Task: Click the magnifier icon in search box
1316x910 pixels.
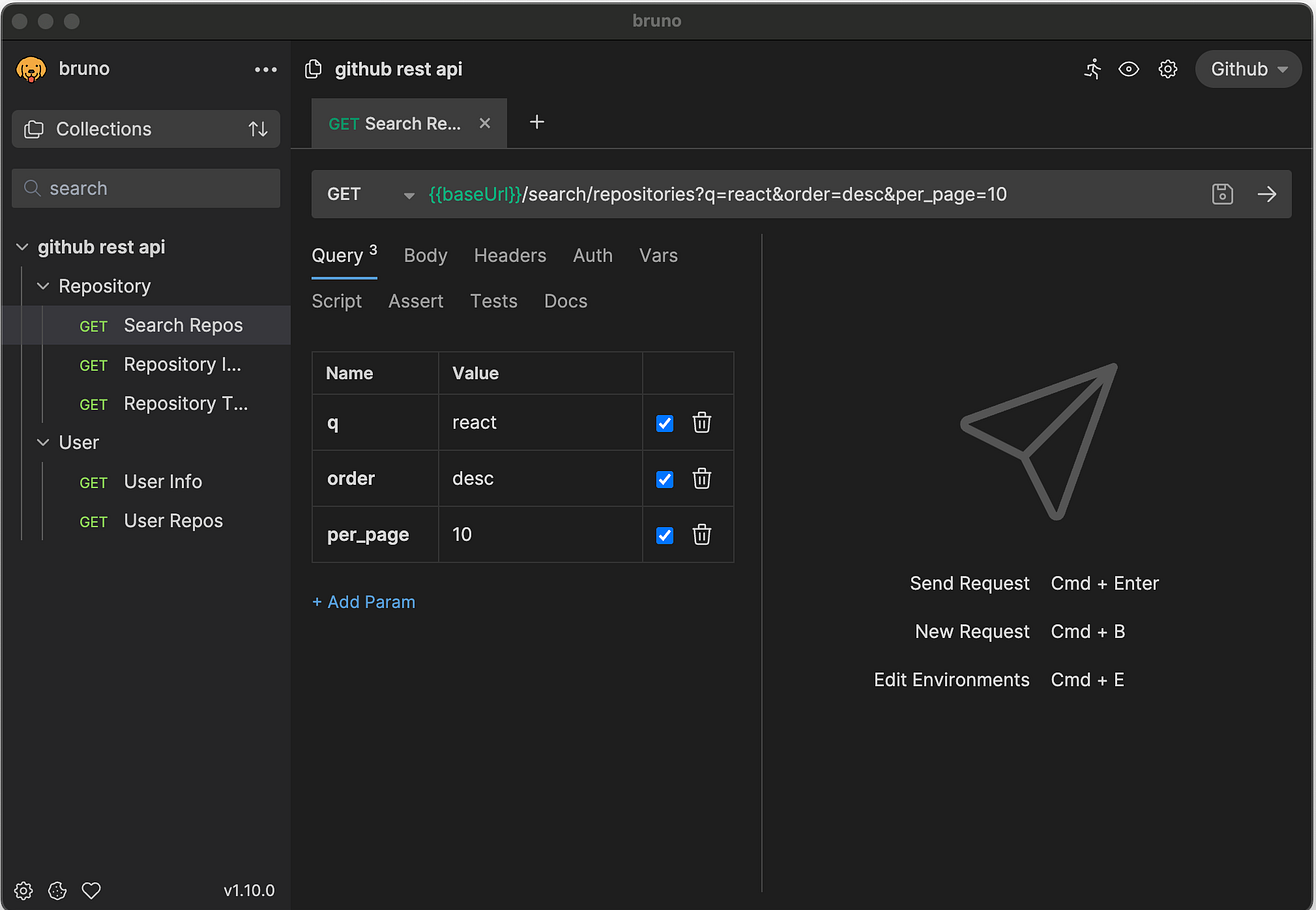Action: 32,188
